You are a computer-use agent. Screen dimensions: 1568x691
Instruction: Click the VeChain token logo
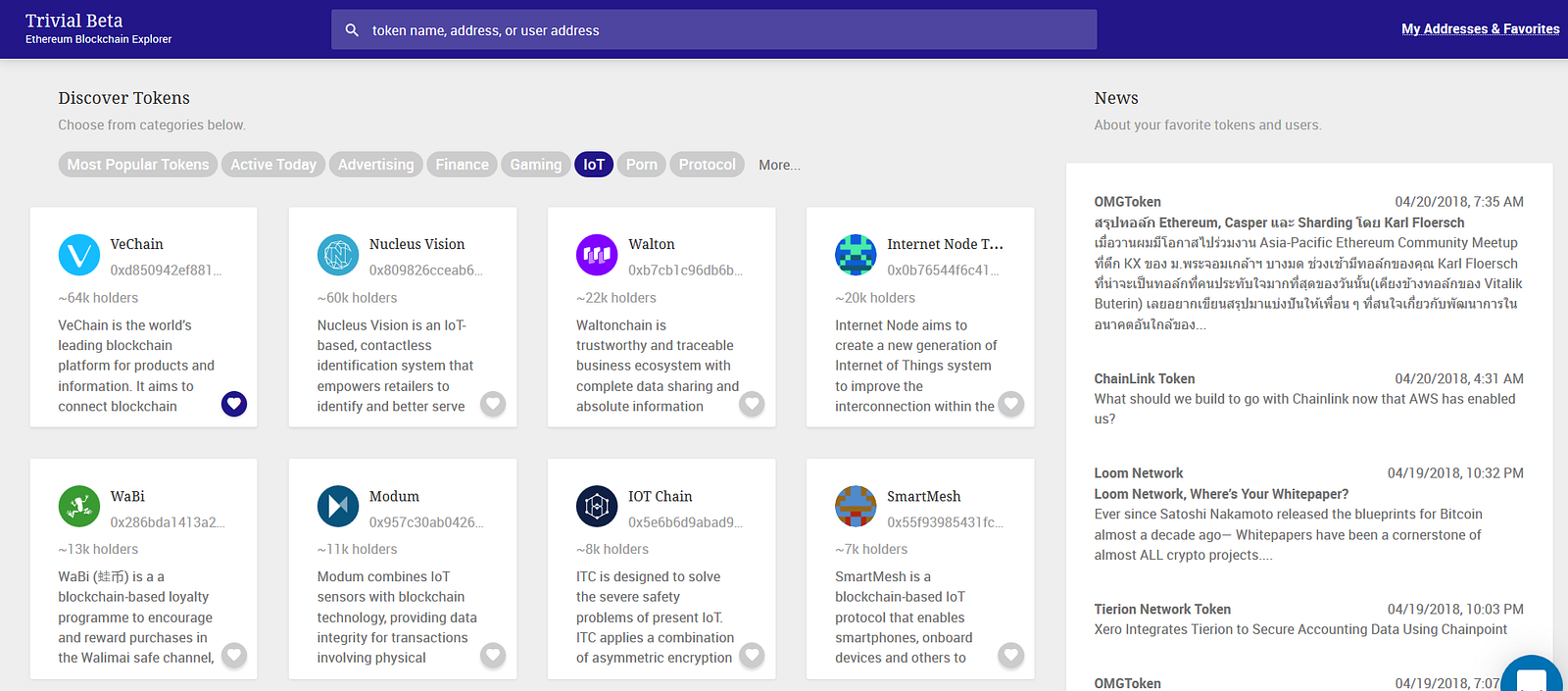point(79,255)
